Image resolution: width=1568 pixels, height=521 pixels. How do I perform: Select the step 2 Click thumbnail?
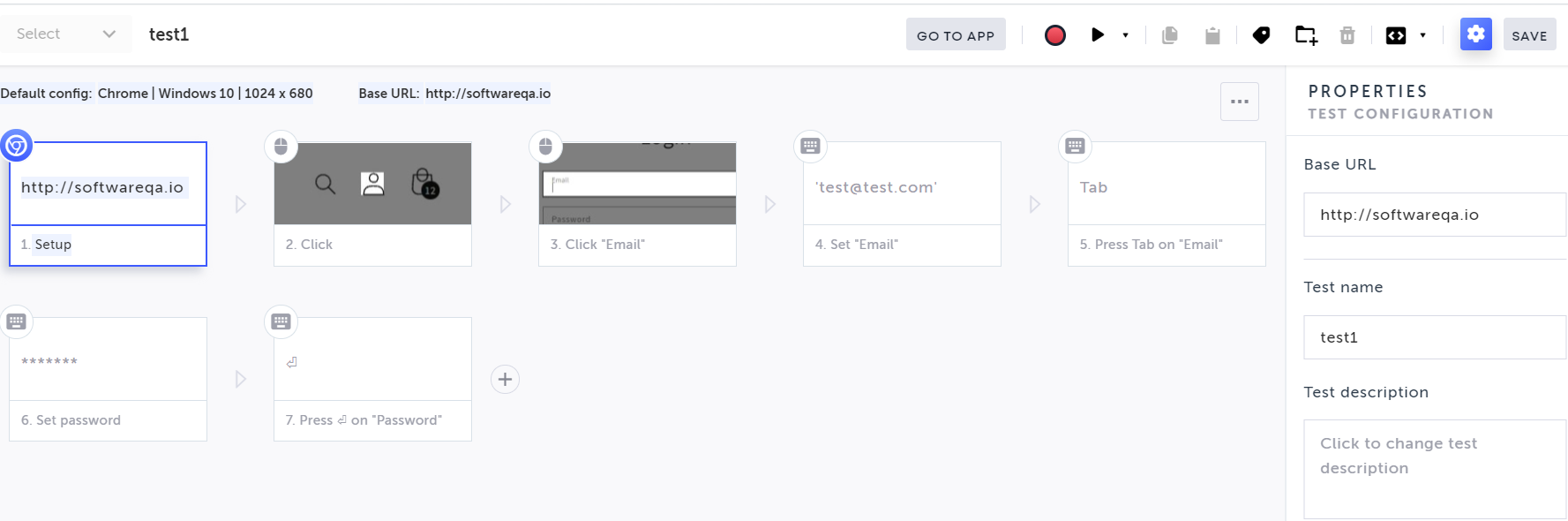[372, 185]
